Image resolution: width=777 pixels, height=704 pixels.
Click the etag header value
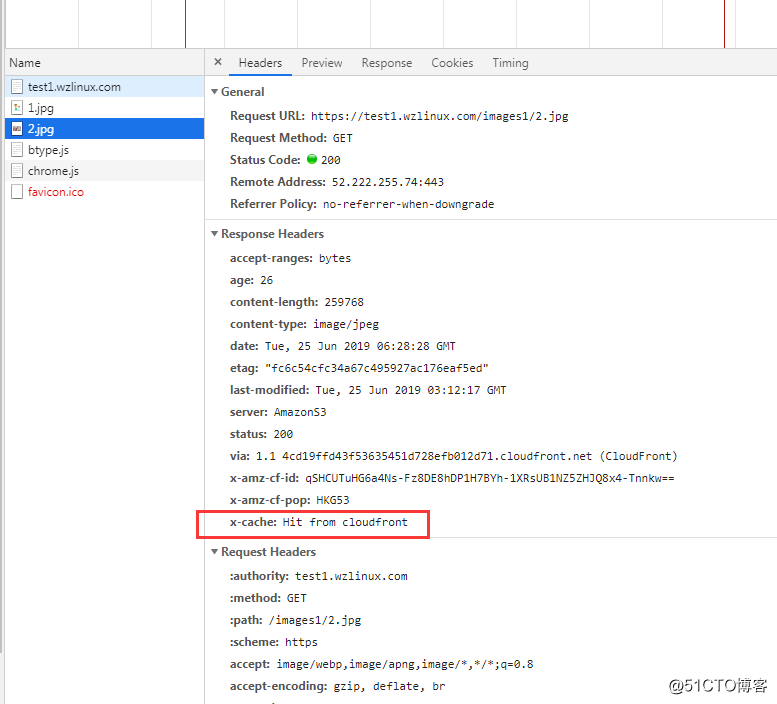377,368
